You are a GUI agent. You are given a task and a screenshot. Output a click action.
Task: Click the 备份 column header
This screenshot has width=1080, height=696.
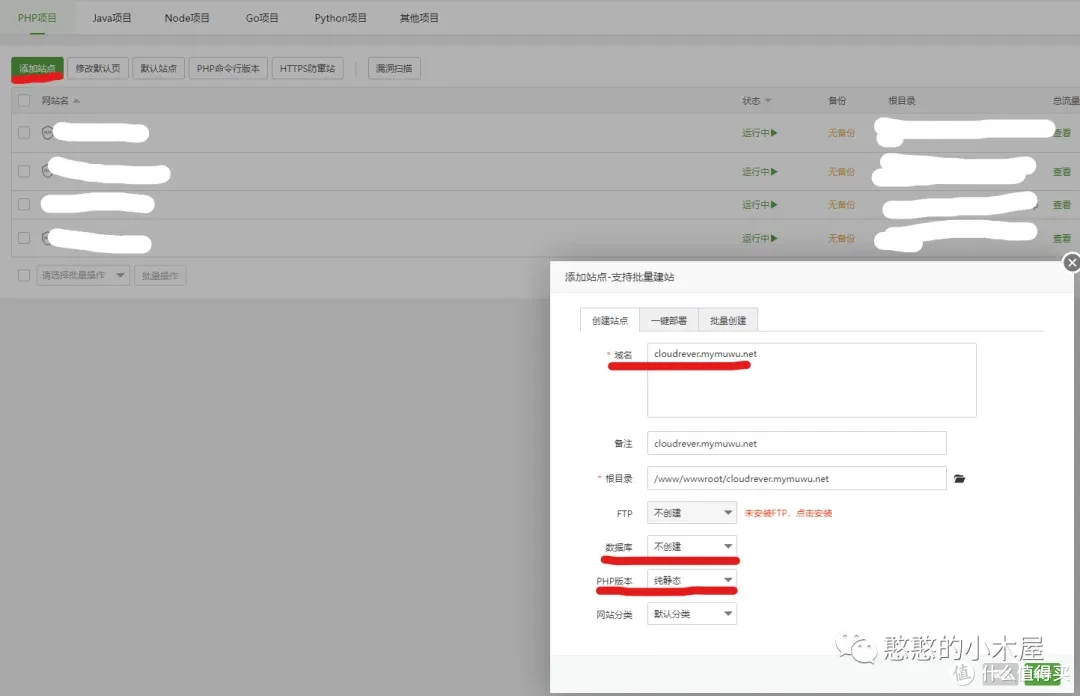click(x=837, y=101)
